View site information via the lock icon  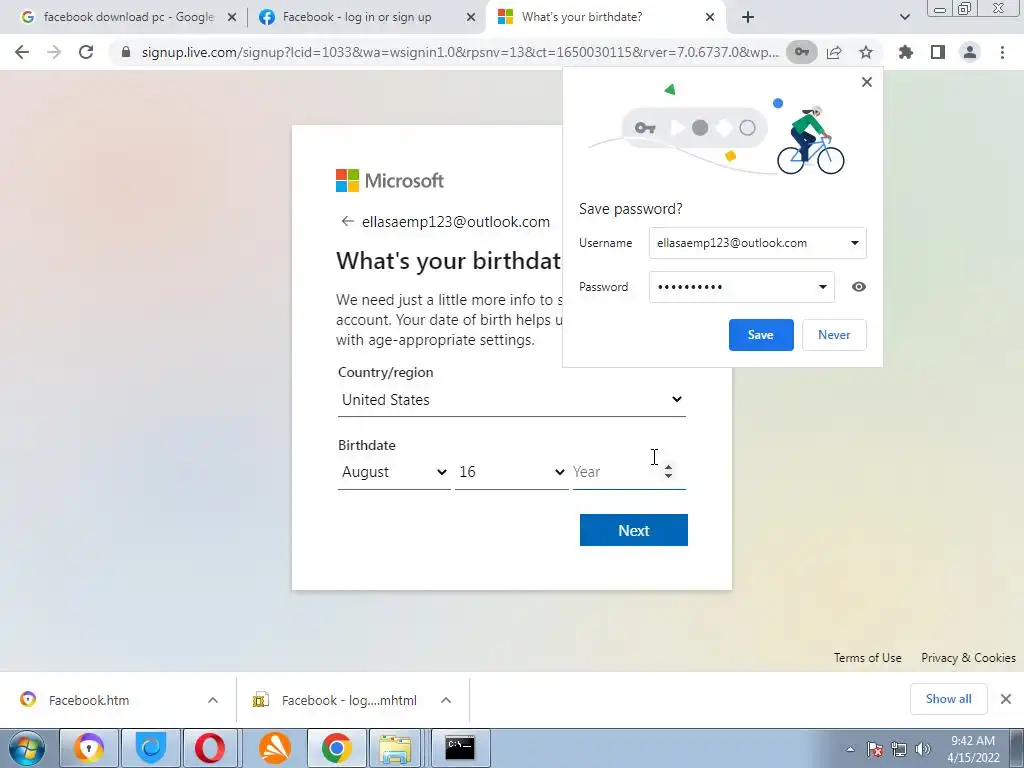pyautogui.click(x=126, y=52)
